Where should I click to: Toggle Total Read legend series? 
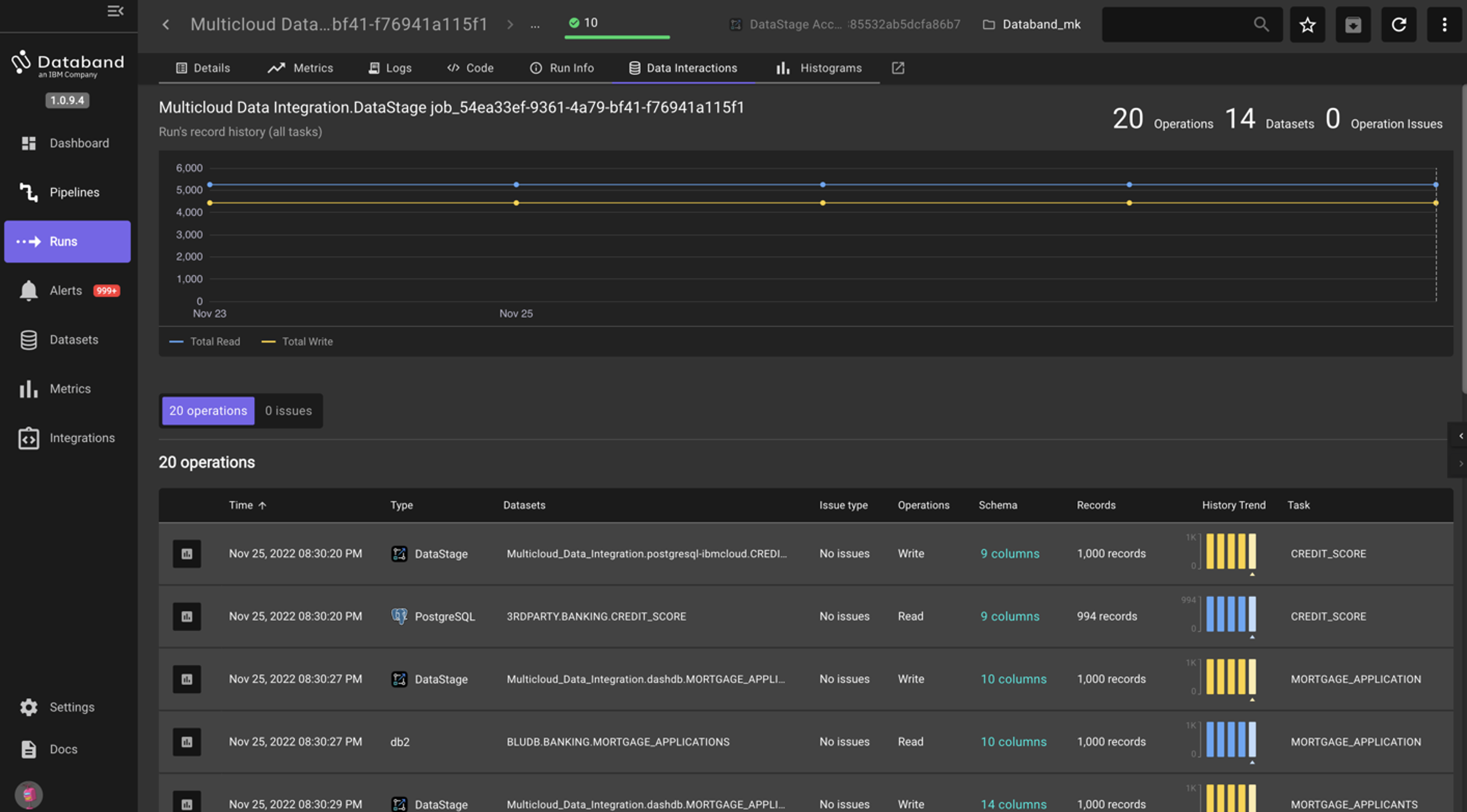coord(205,342)
